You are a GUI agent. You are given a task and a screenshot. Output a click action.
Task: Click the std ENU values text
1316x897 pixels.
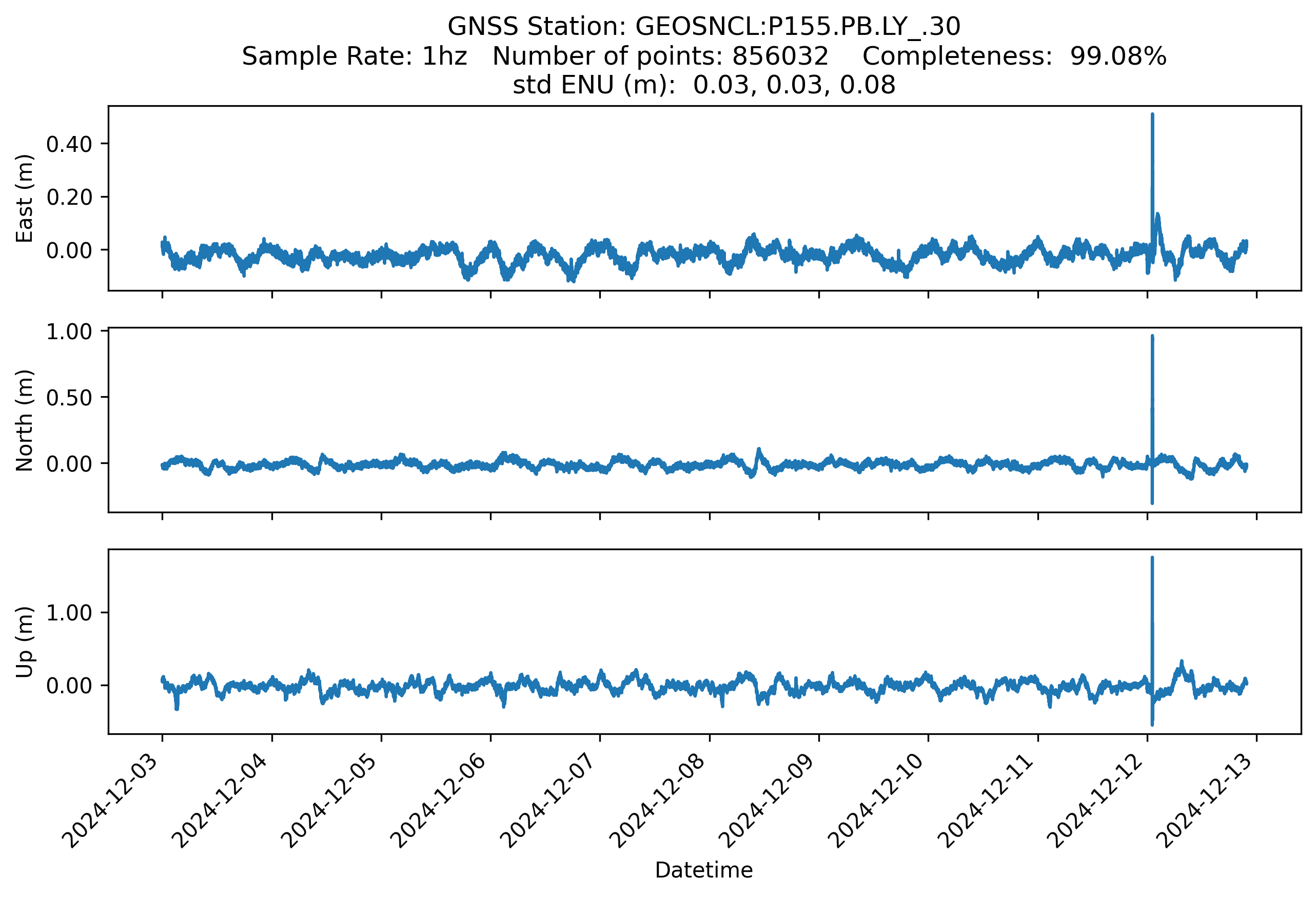point(703,85)
